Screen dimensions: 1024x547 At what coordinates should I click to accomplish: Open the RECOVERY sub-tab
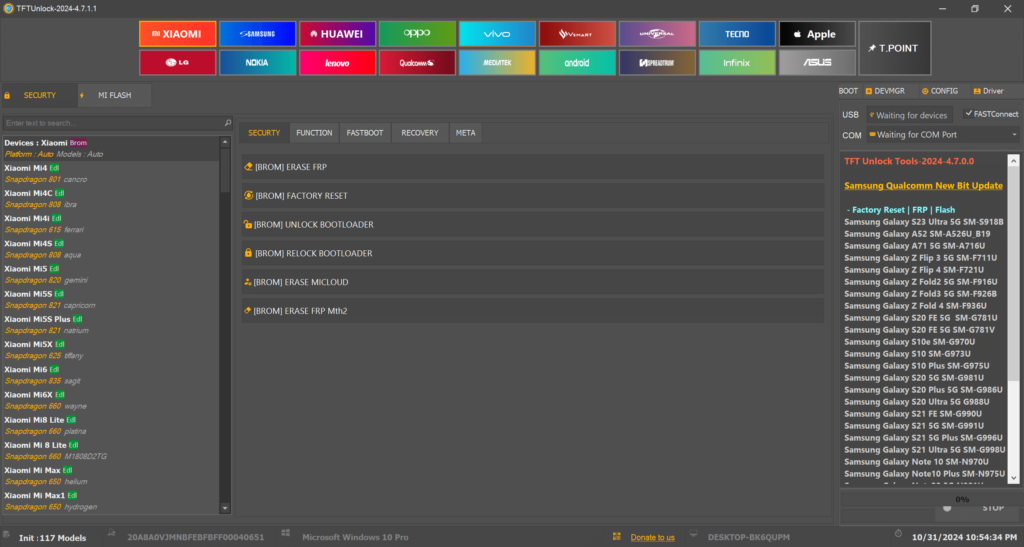[420, 133]
